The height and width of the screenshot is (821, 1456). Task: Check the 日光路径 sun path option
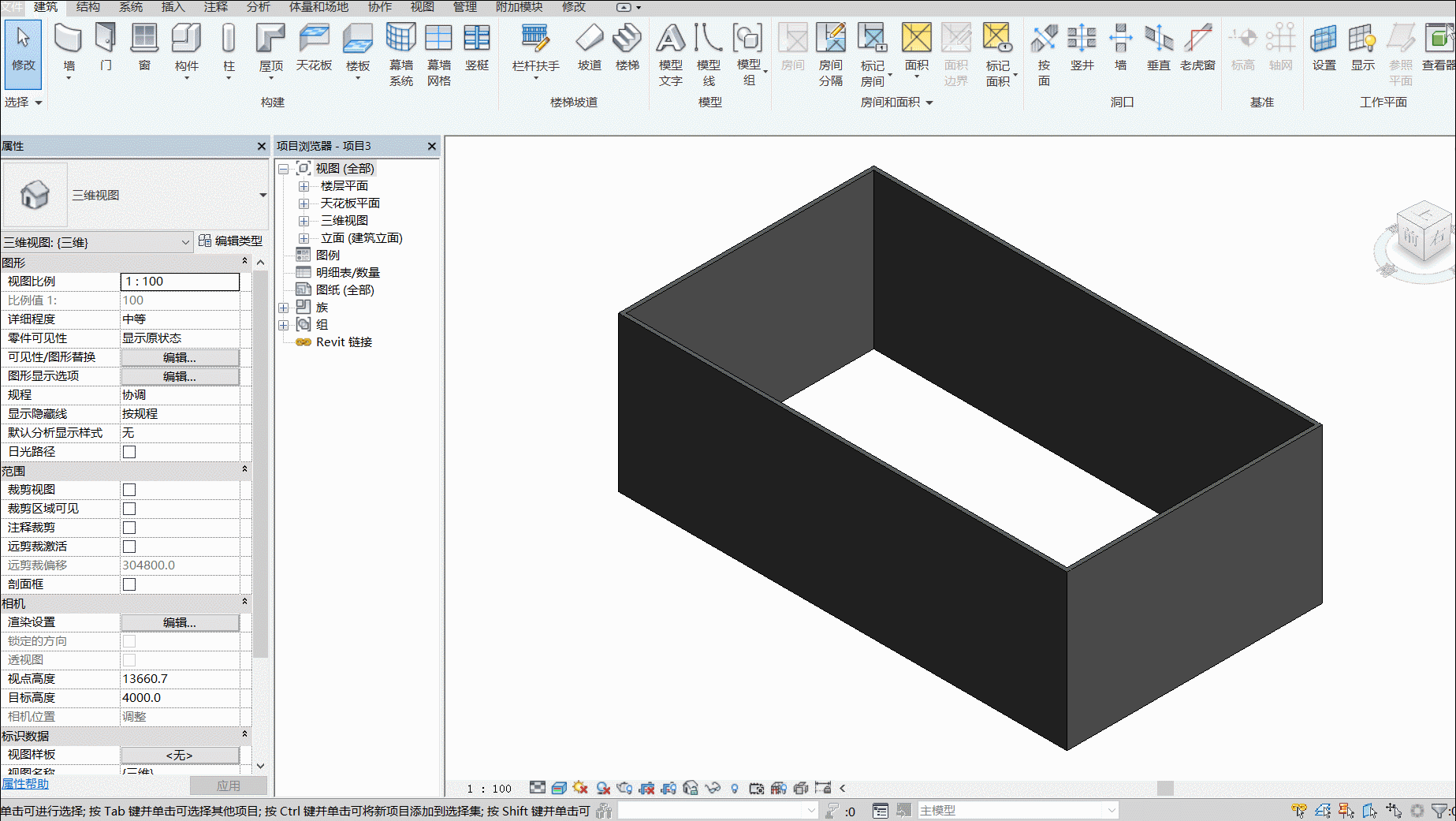[129, 452]
